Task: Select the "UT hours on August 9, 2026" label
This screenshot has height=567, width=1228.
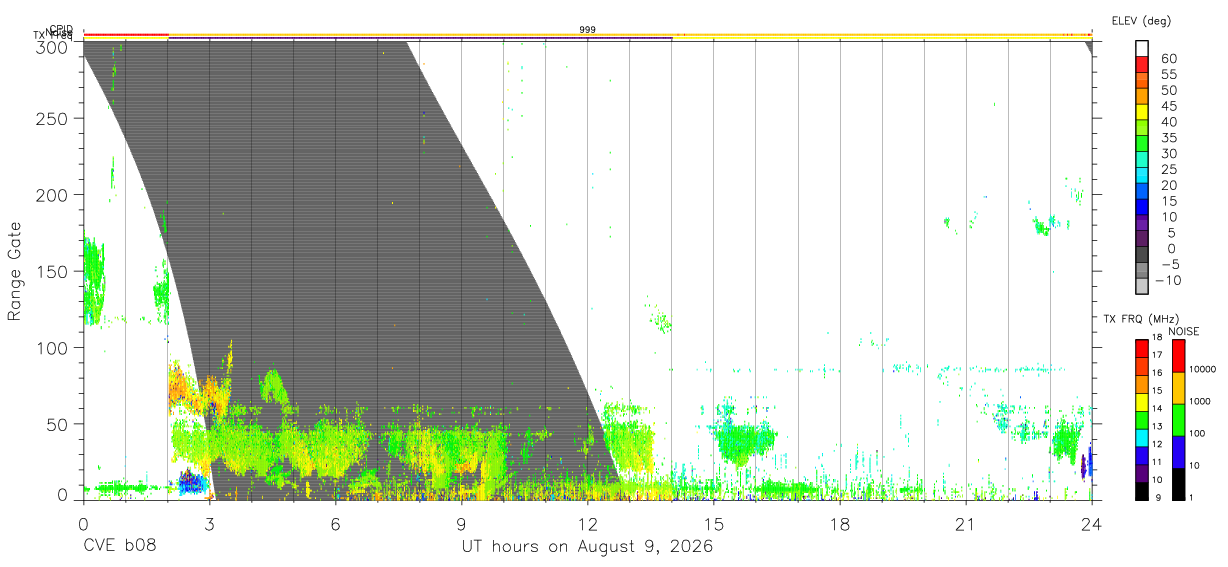Action: [587, 548]
